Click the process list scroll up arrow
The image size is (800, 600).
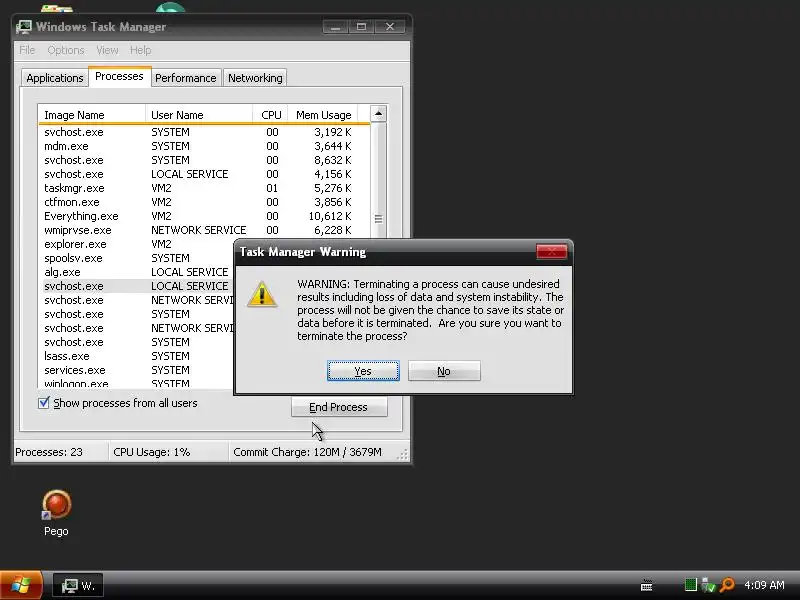[378, 113]
